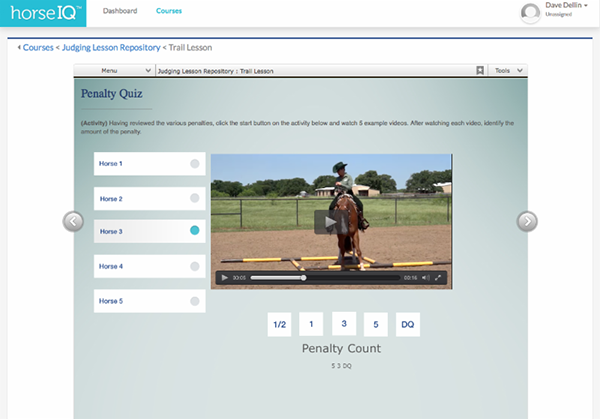600x419 pixels.
Task: Choose the 1/2 penalty button
Action: pyautogui.click(x=279, y=324)
